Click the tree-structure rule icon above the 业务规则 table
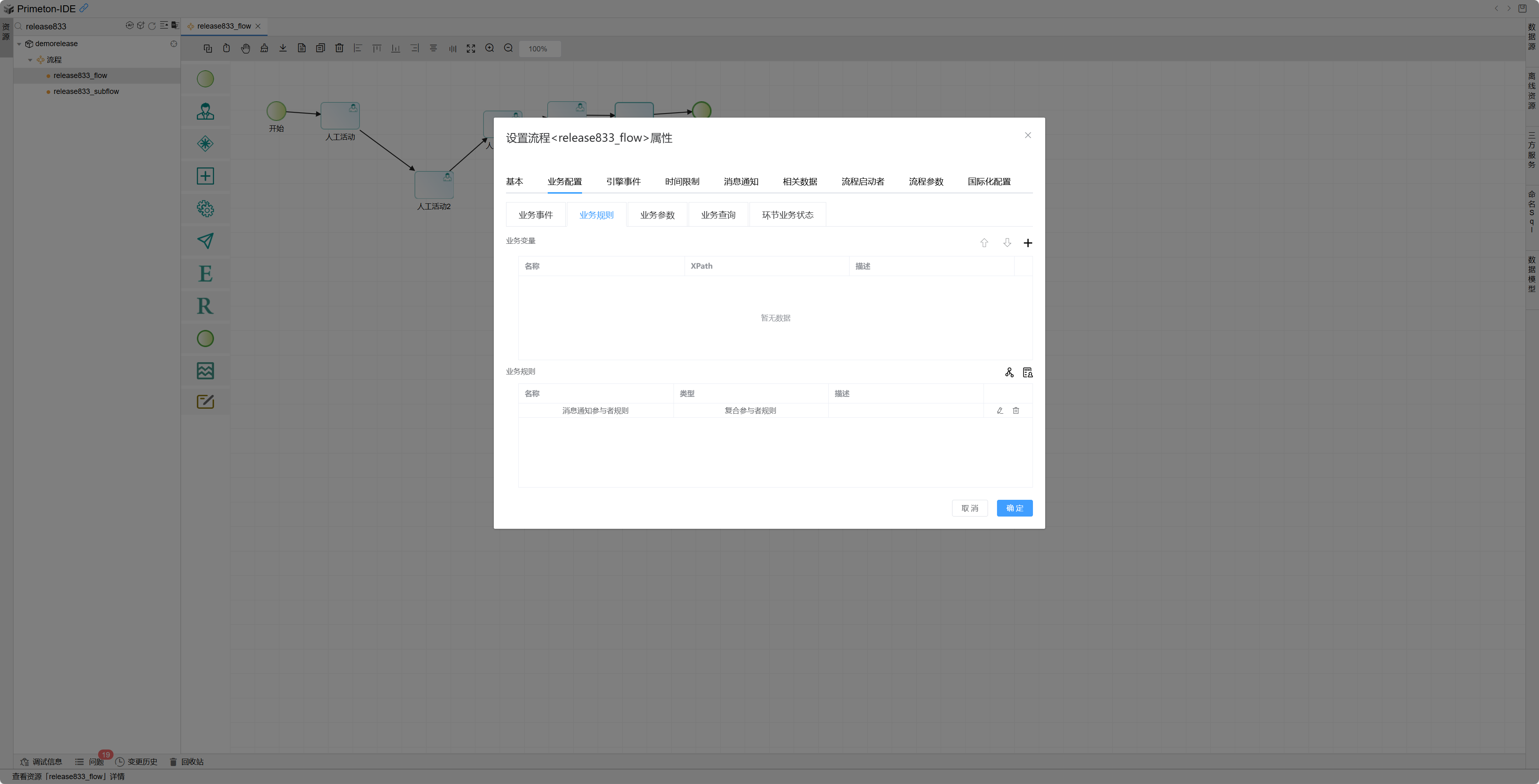Image resolution: width=1539 pixels, height=784 pixels. [1009, 372]
